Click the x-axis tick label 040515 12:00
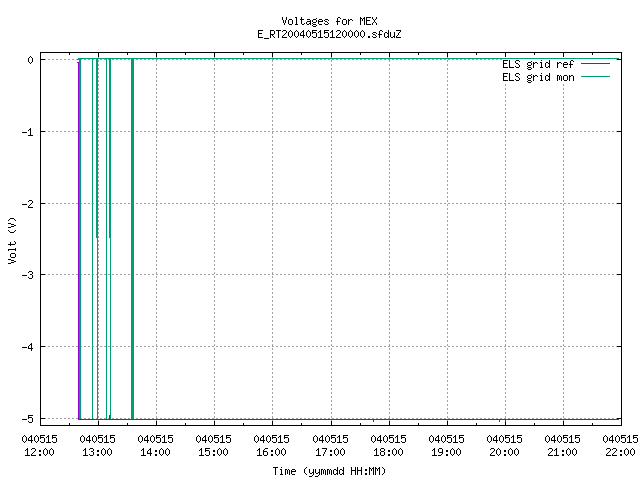Viewport: 640px width, 480px height. (40, 446)
